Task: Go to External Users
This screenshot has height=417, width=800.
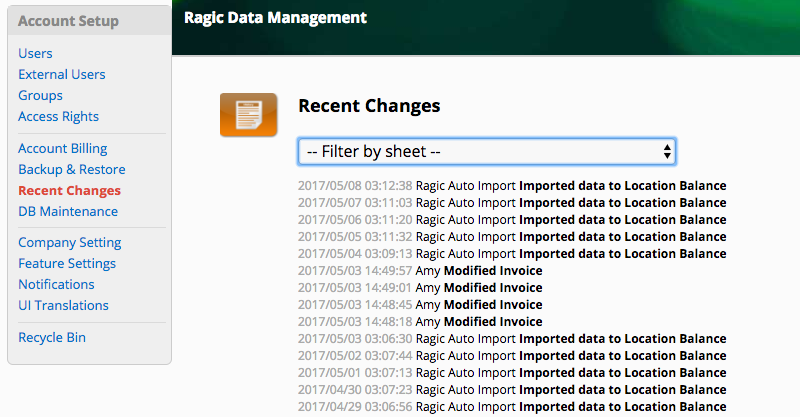Action: click(62, 74)
